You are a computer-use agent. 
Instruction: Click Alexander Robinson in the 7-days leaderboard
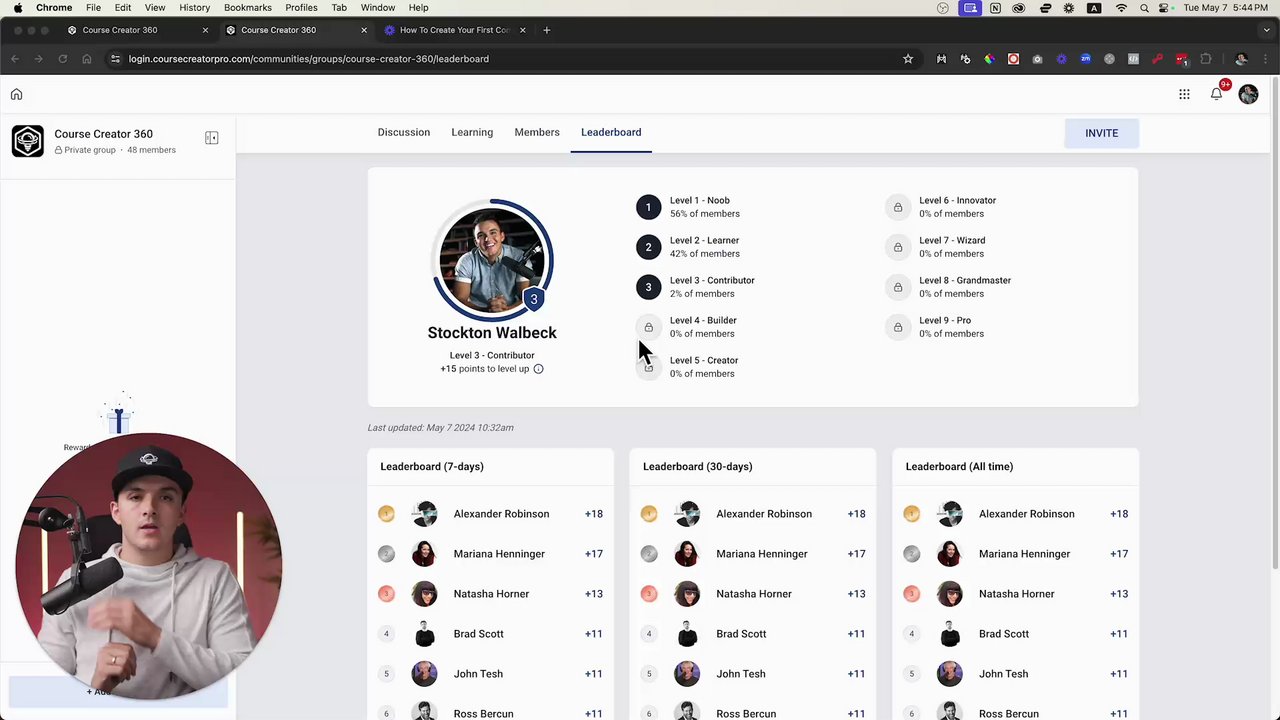tap(501, 514)
